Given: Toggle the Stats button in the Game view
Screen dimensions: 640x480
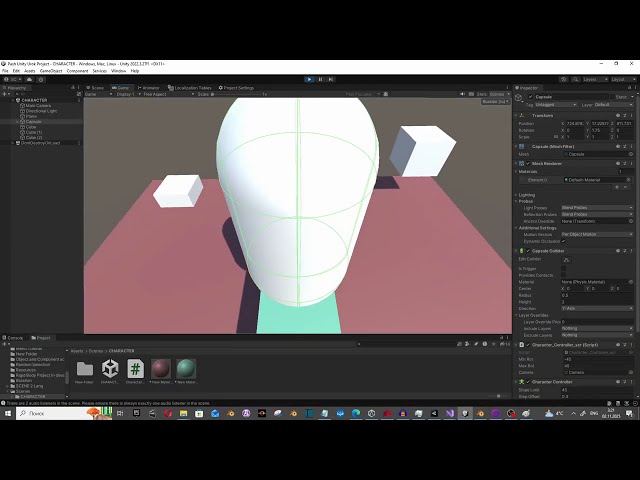Looking at the screenshot, I should tap(482, 94).
